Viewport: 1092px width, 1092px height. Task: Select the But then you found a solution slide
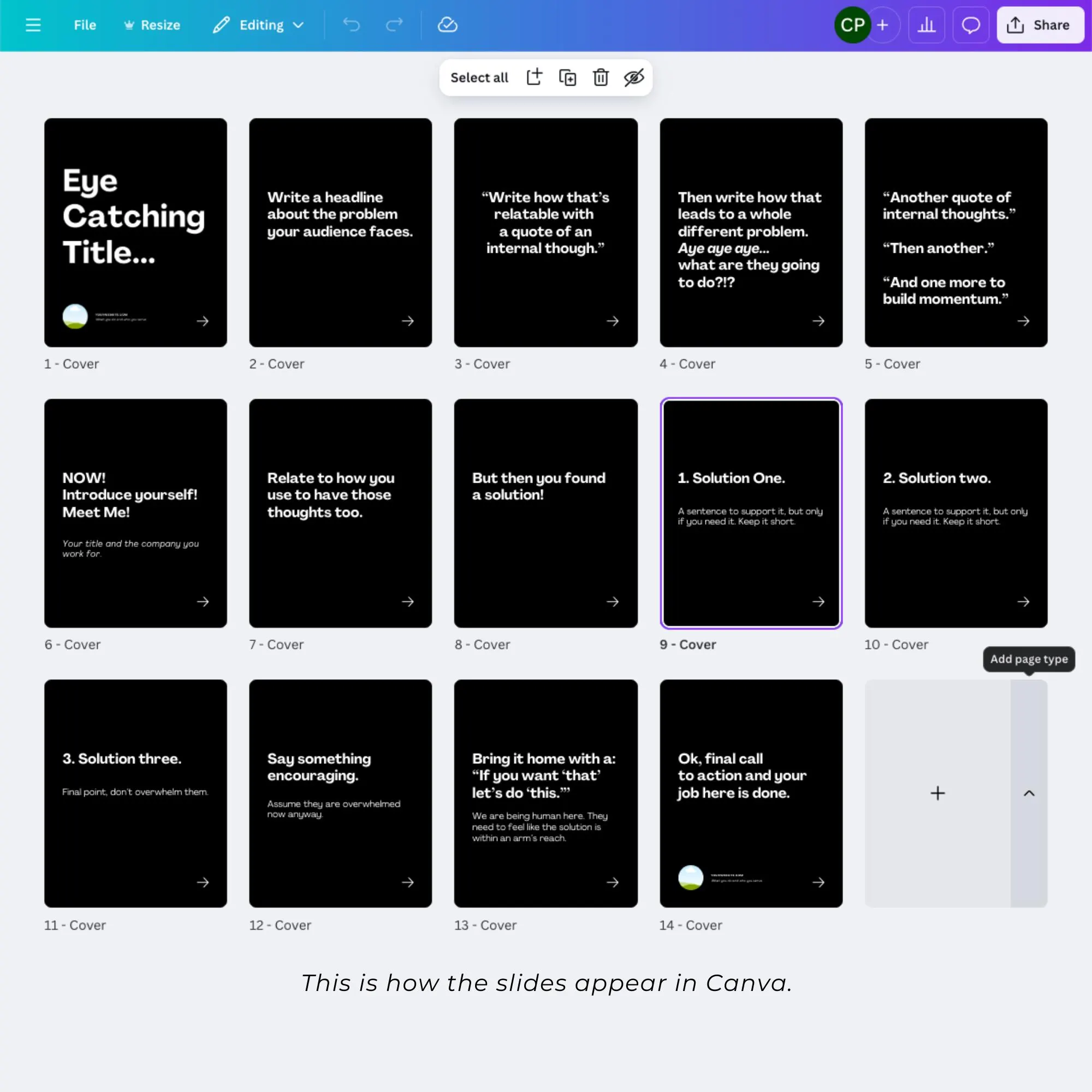[546, 513]
